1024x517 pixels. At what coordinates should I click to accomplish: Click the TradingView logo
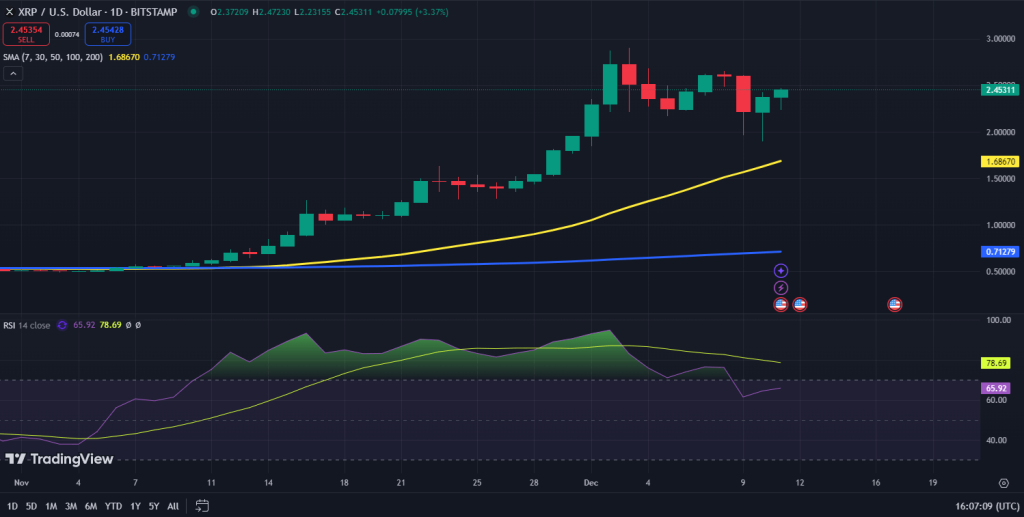click(x=59, y=459)
